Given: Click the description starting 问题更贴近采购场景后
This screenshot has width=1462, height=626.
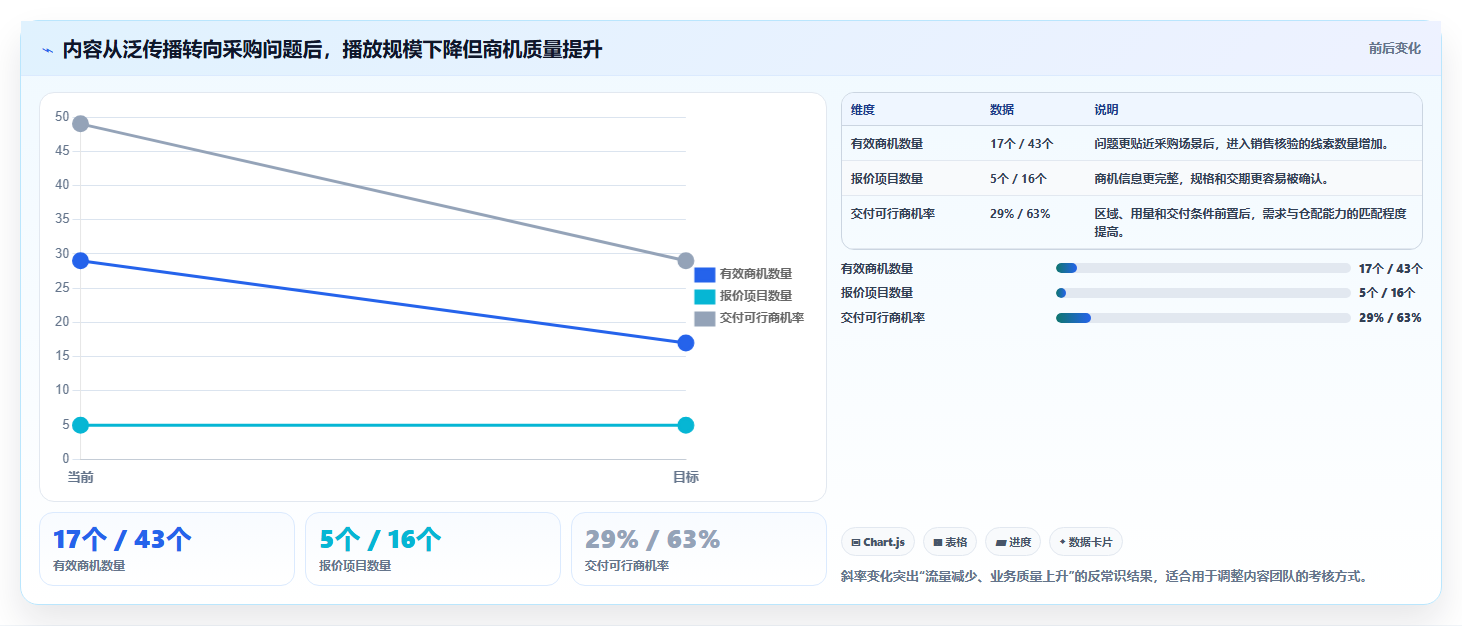Looking at the screenshot, I should pyautogui.click(x=1242, y=144).
